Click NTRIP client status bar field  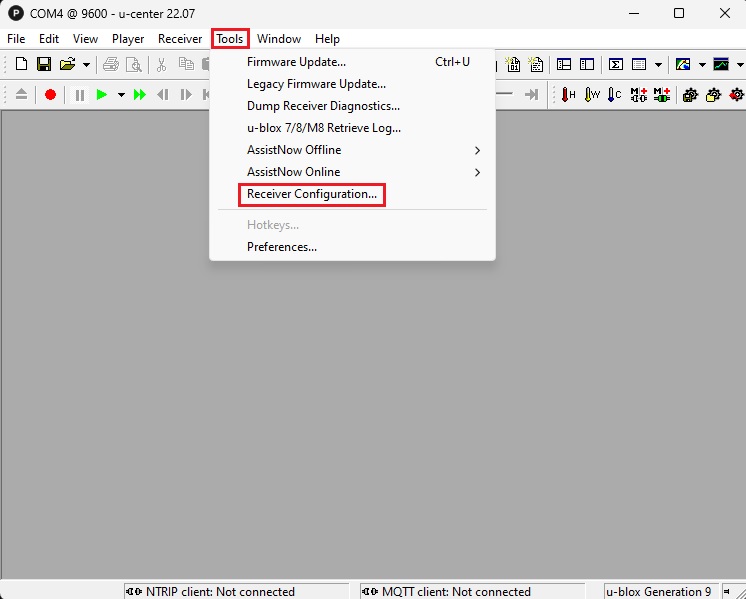pyautogui.click(x=236, y=591)
